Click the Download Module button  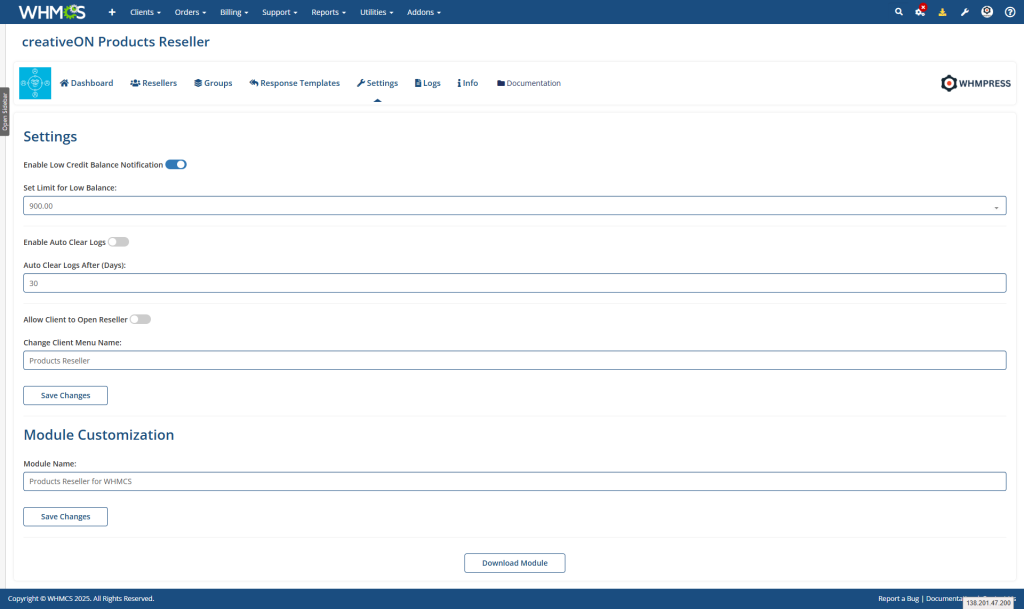point(514,562)
